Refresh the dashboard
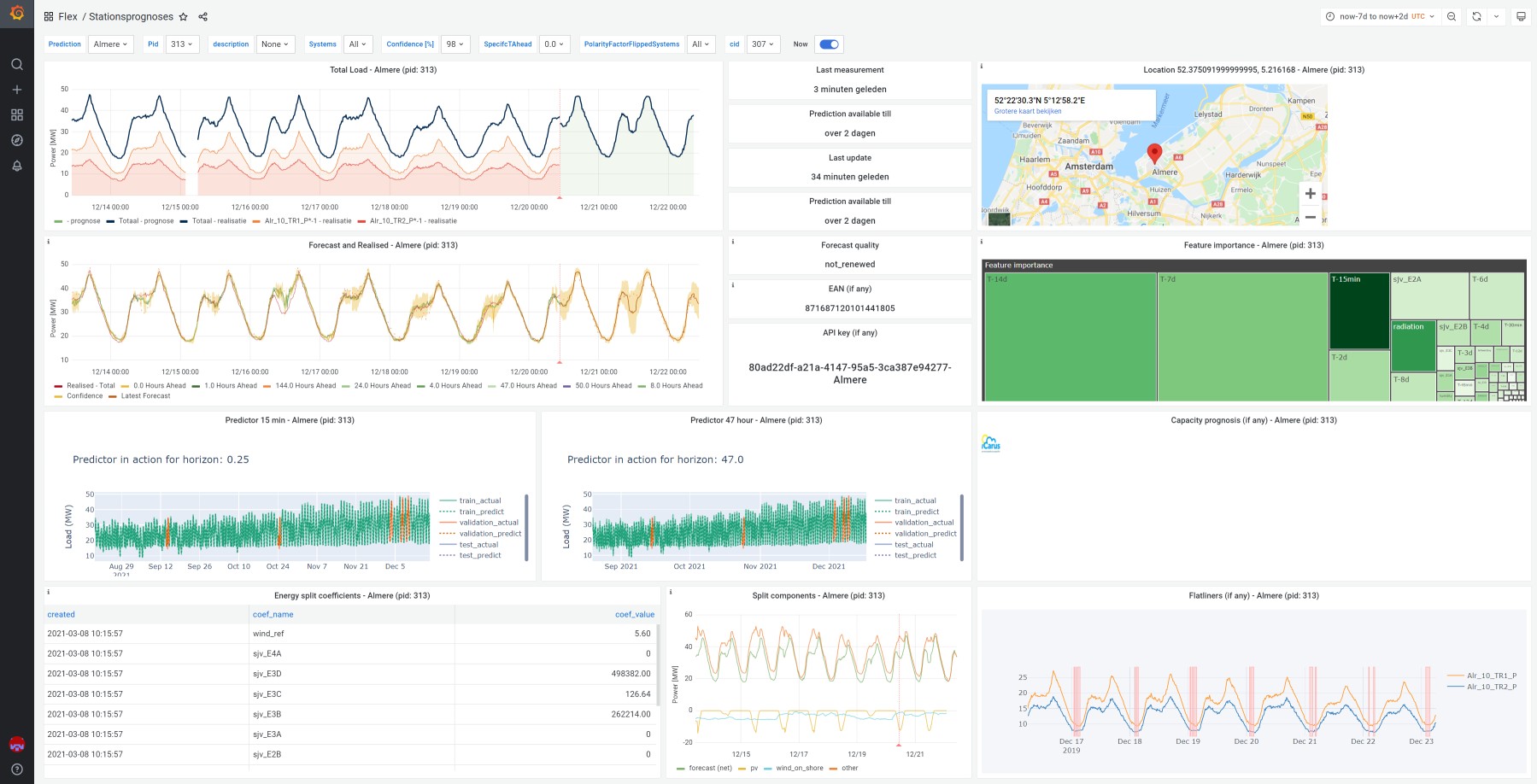 click(x=1476, y=16)
